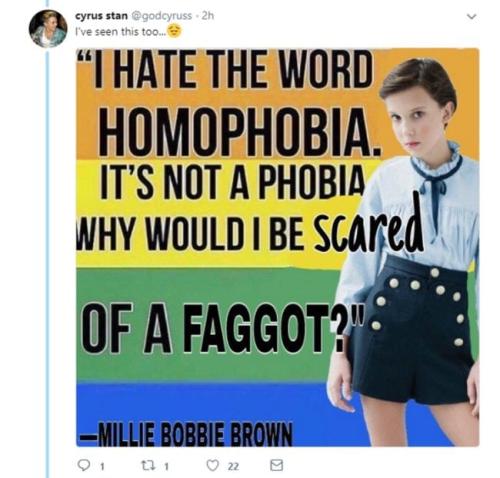500x478 pixels.
Task: Click the retweet count of 1
Action: click(x=167, y=466)
